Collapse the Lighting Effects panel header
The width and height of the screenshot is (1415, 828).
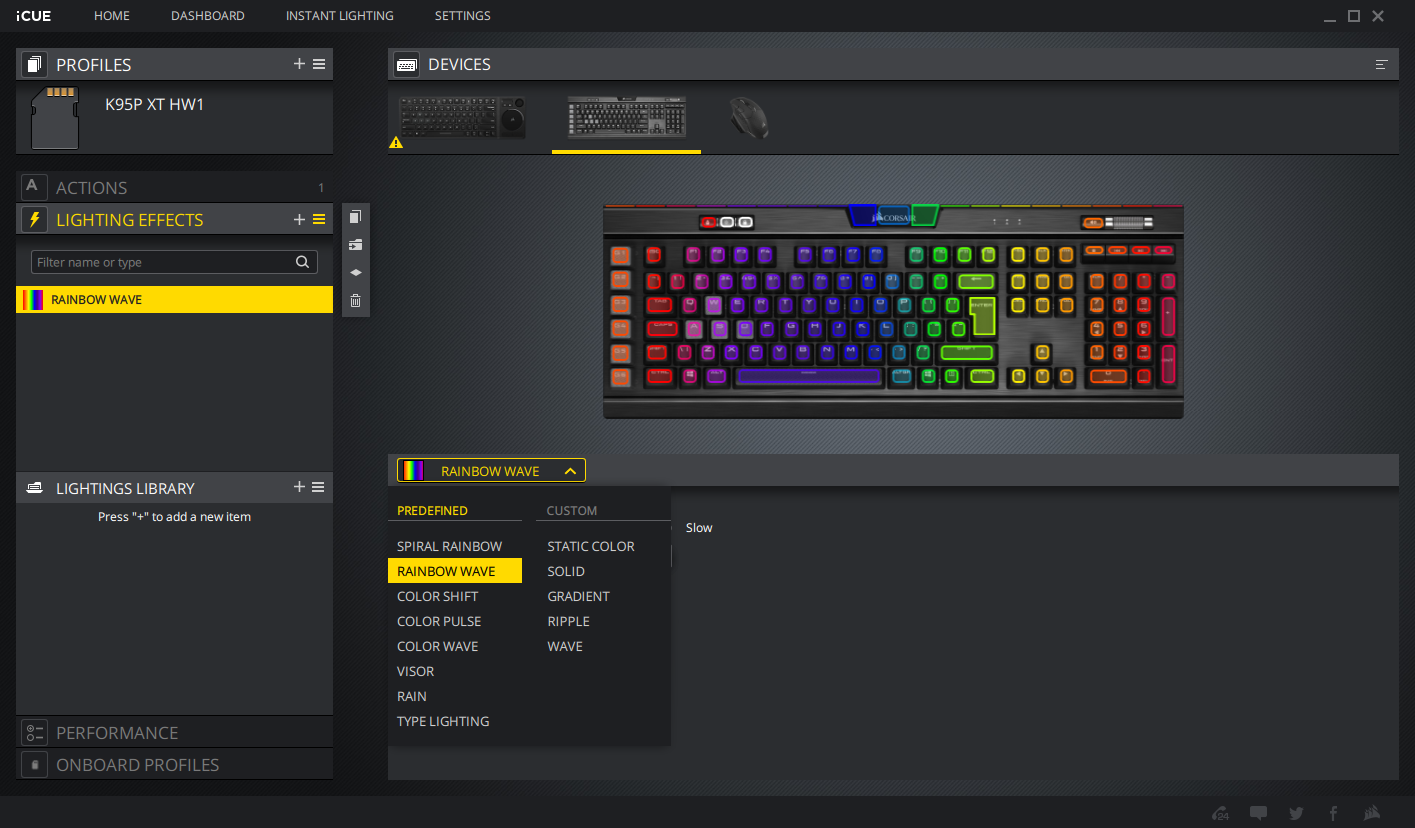[174, 219]
